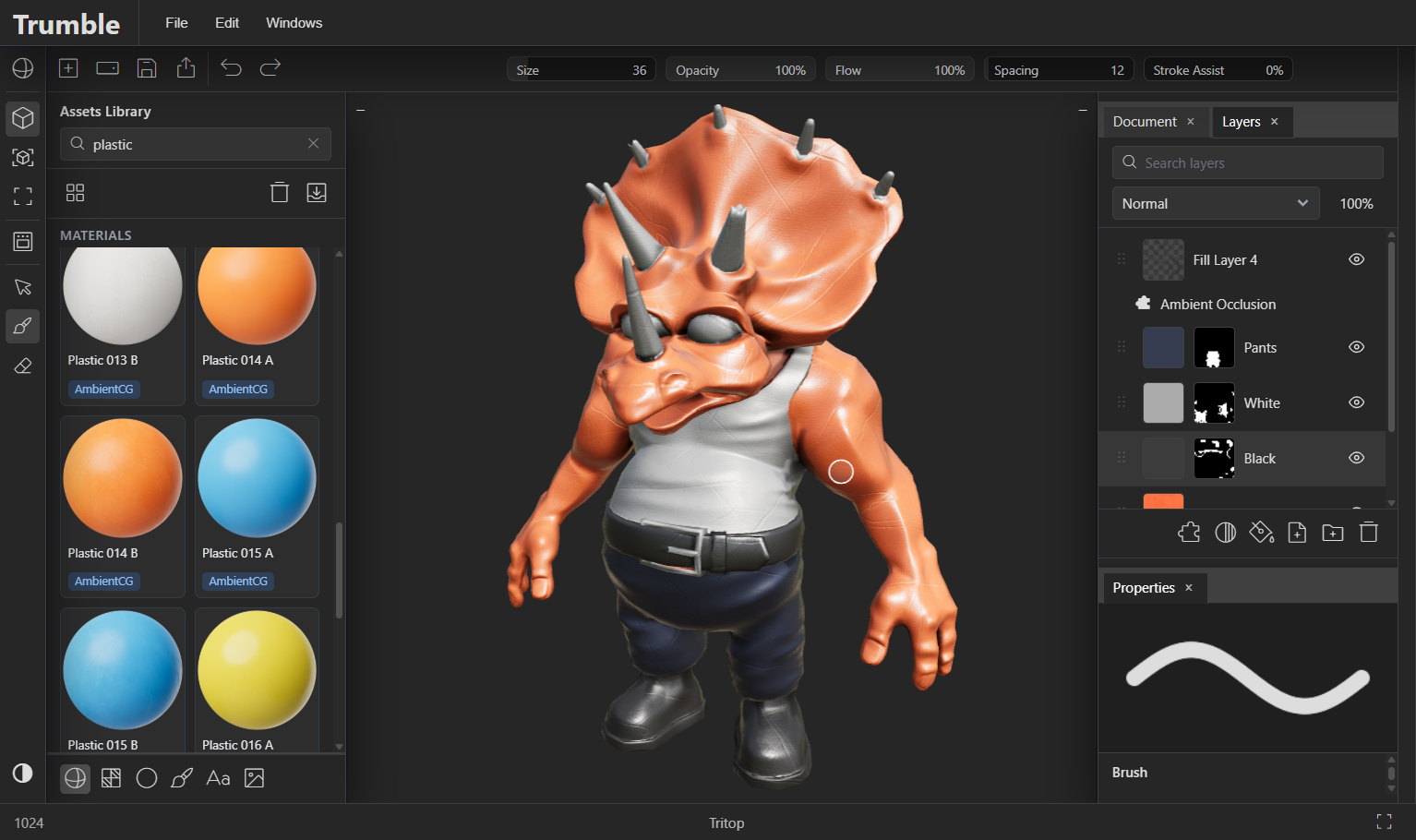Select the Plastic 015 A material swatch
The image size is (1416, 840).
(x=257, y=478)
